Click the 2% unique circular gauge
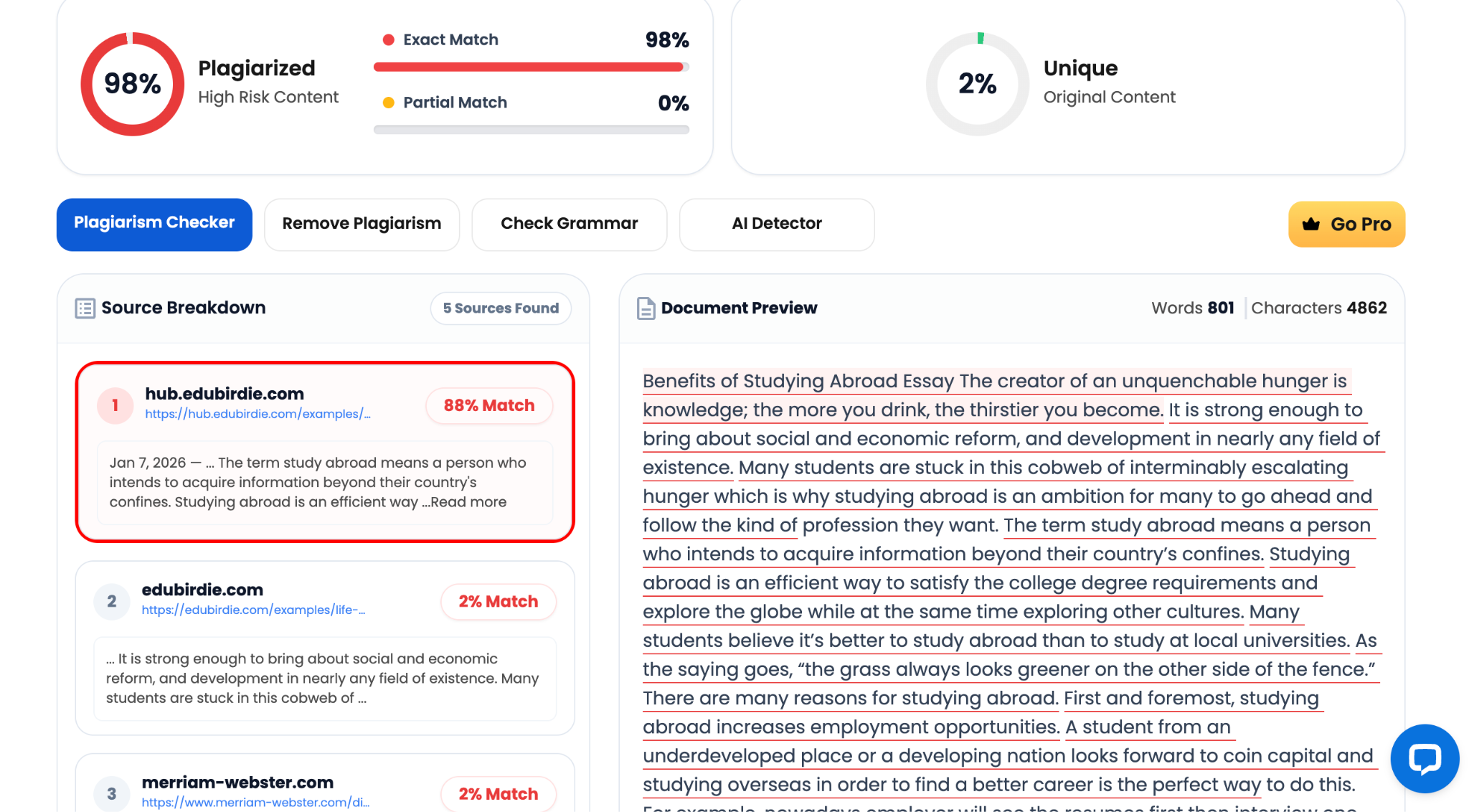The width and height of the screenshot is (1469, 812). (x=978, y=84)
